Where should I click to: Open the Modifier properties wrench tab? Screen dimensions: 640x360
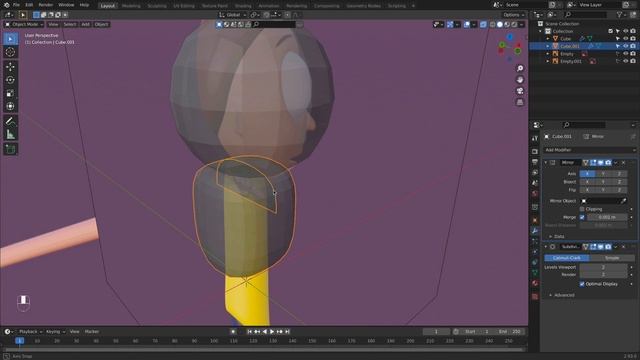click(535, 231)
